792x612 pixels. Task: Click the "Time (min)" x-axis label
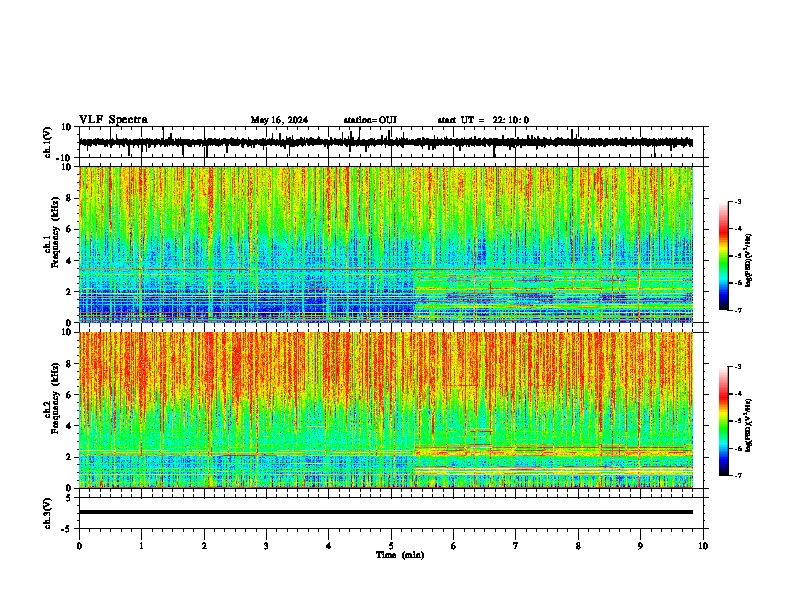[x=400, y=555]
